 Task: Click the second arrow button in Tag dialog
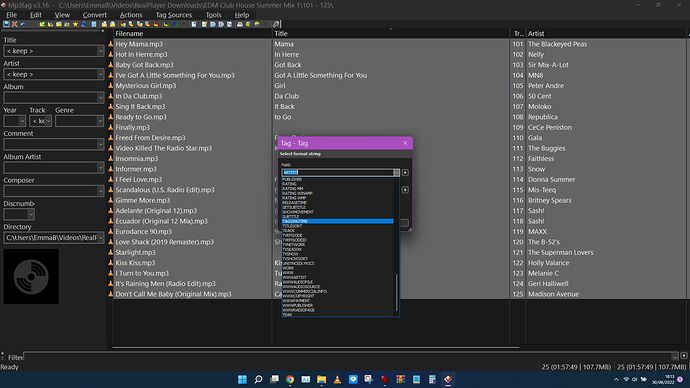405,190
